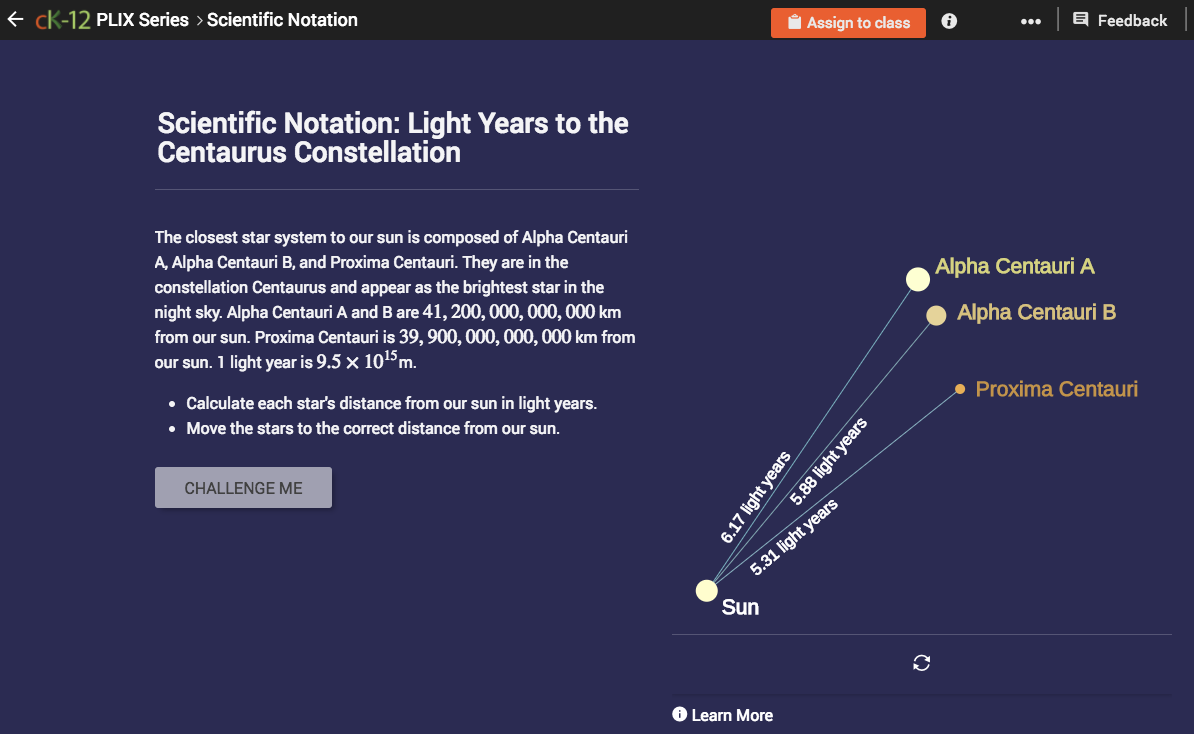Click the Sun marker in the diagram

tap(706, 590)
